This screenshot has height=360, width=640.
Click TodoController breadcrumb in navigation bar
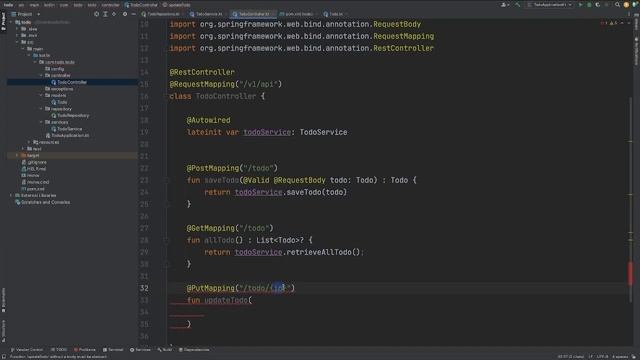(x=142, y=5)
